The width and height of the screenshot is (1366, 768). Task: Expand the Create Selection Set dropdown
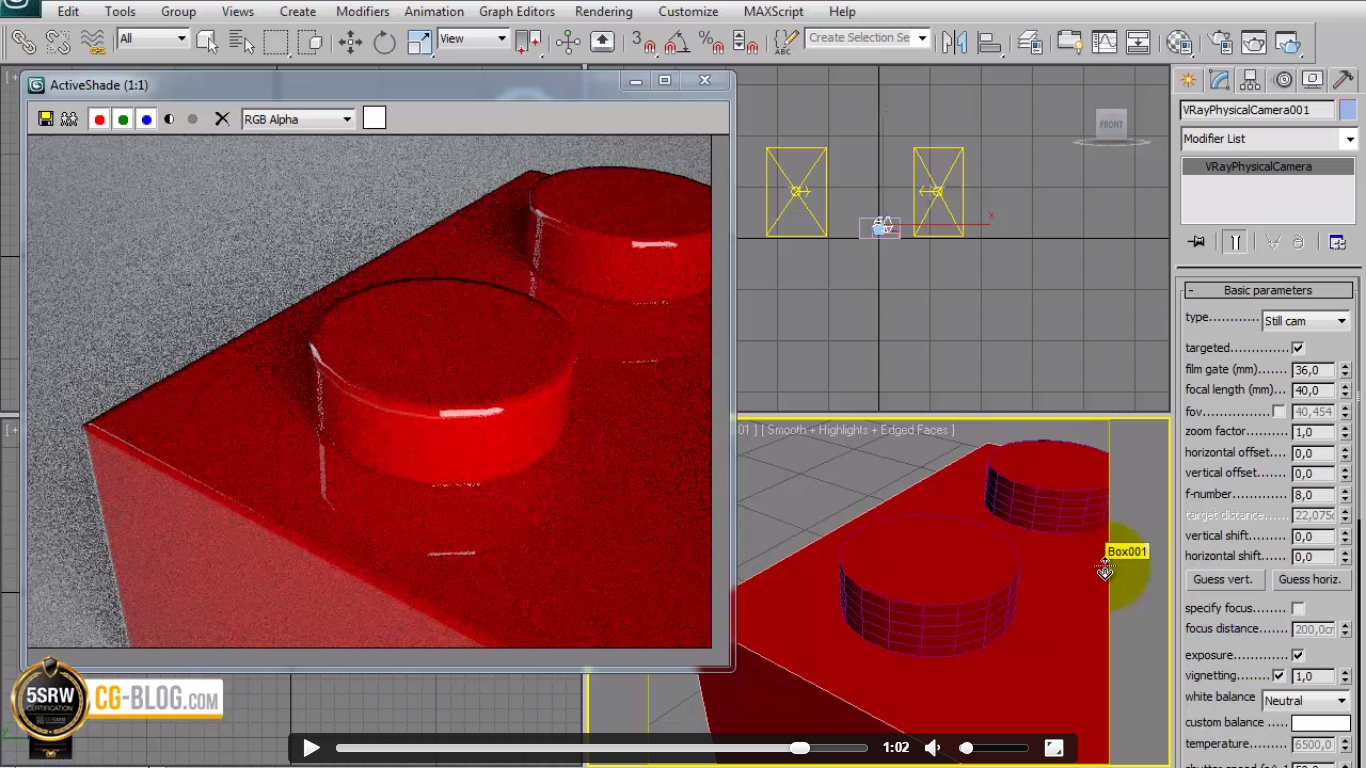[x=922, y=38]
